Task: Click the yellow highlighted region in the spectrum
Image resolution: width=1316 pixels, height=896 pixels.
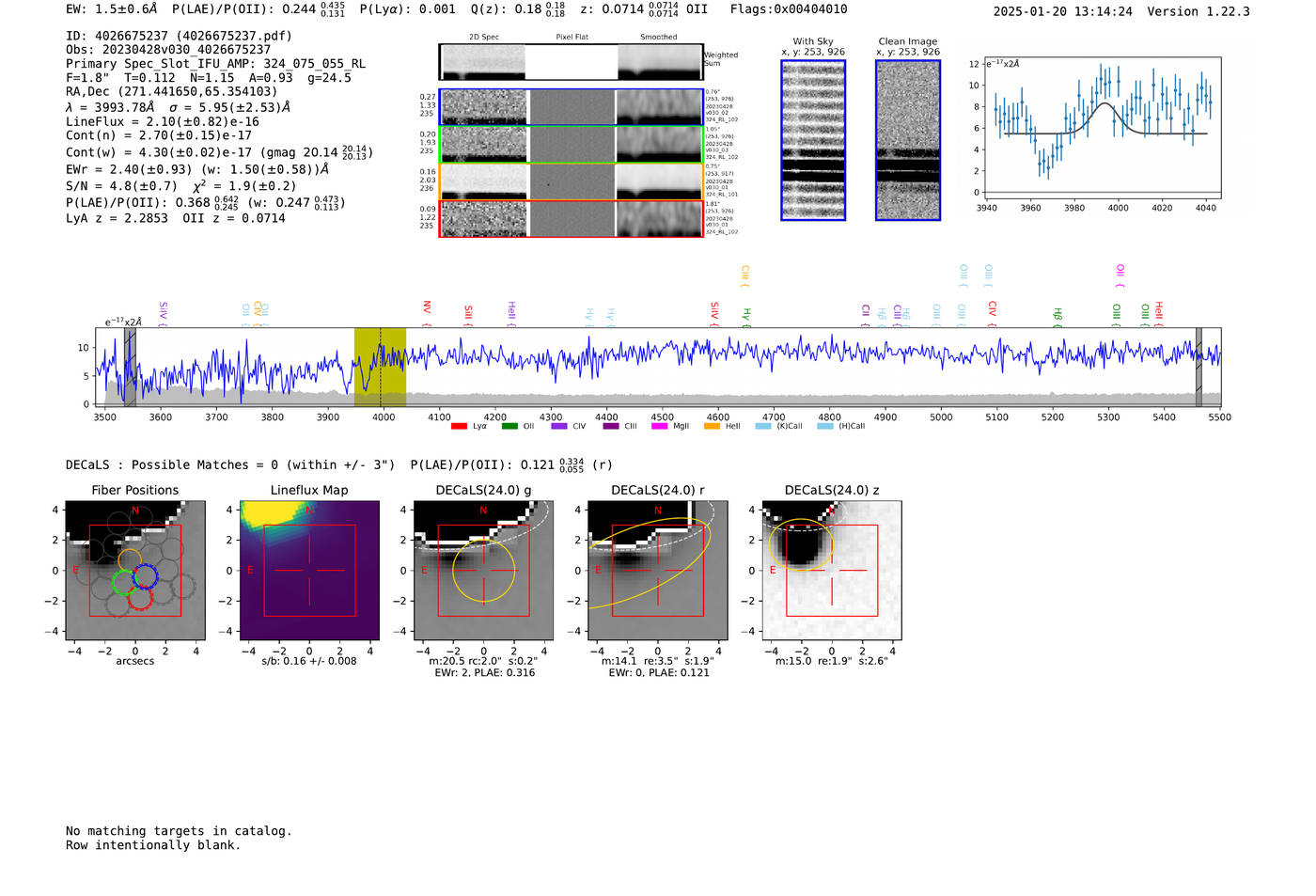Action: pyautogui.click(x=380, y=367)
